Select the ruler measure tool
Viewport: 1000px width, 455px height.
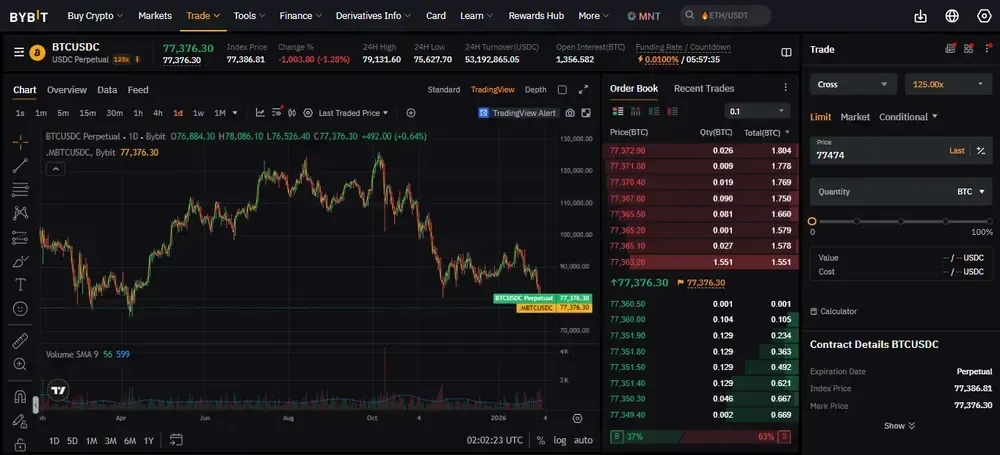(x=20, y=341)
